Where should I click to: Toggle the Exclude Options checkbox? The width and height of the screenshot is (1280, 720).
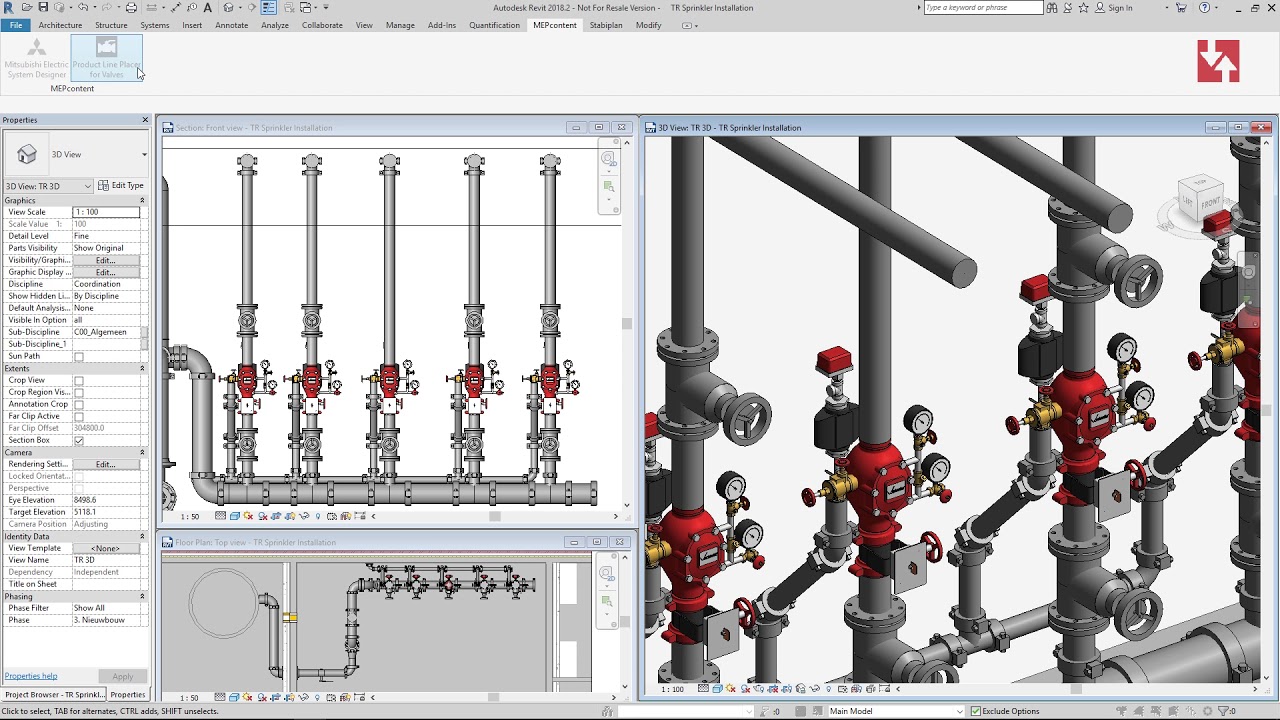tap(976, 711)
